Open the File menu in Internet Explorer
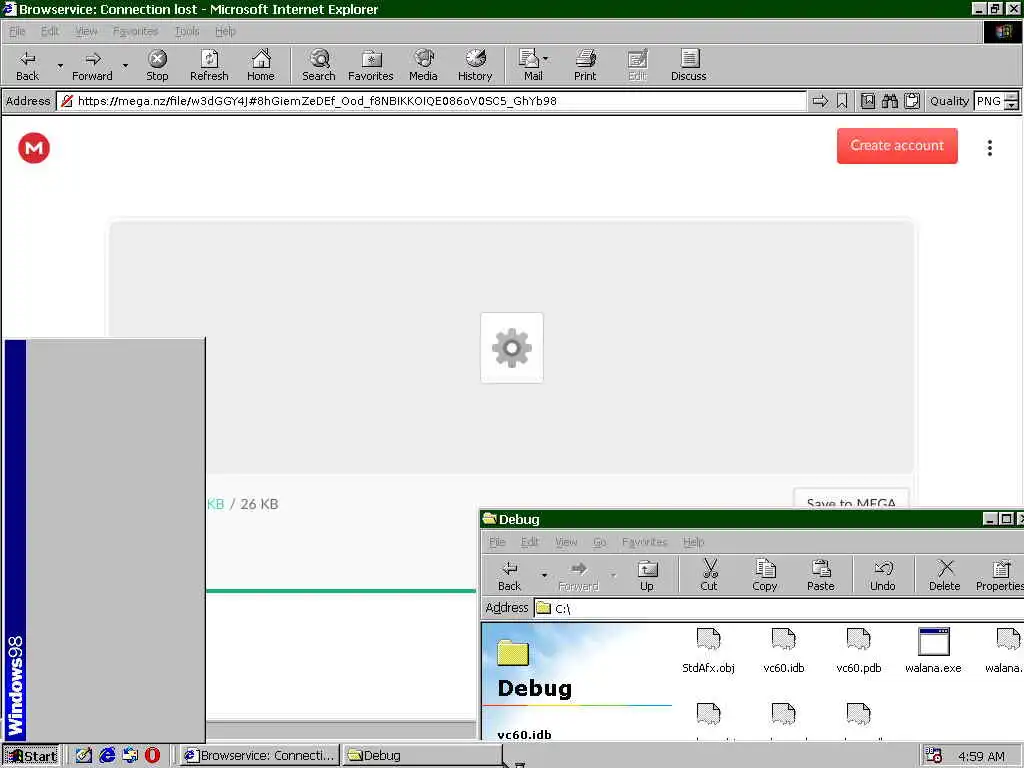Image resolution: width=1024 pixels, height=768 pixels. coord(18,31)
